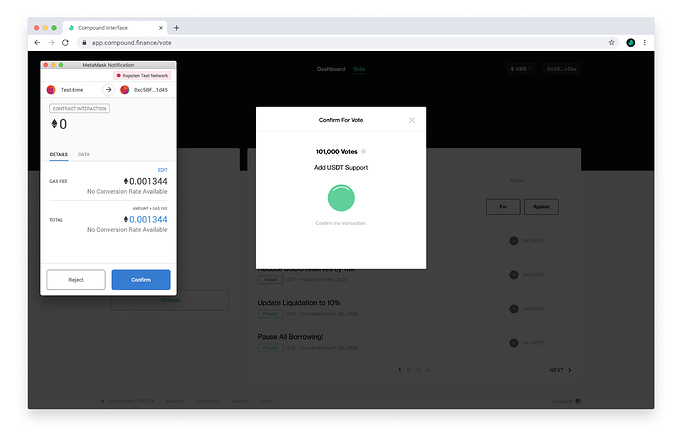
Task: Click the recipient 0xc58F...1d45 avatar
Action: pyautogui.click(x=125, y=90)
